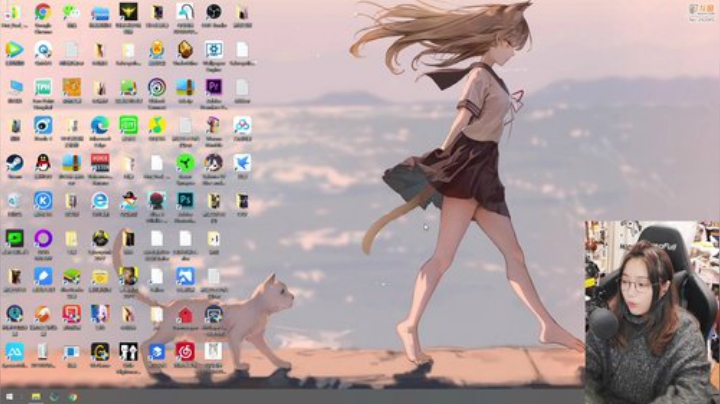The height and width of the screenshot is (404, 720).
Task: Open the gold nugget desktop icon
Action: (185, 50)
